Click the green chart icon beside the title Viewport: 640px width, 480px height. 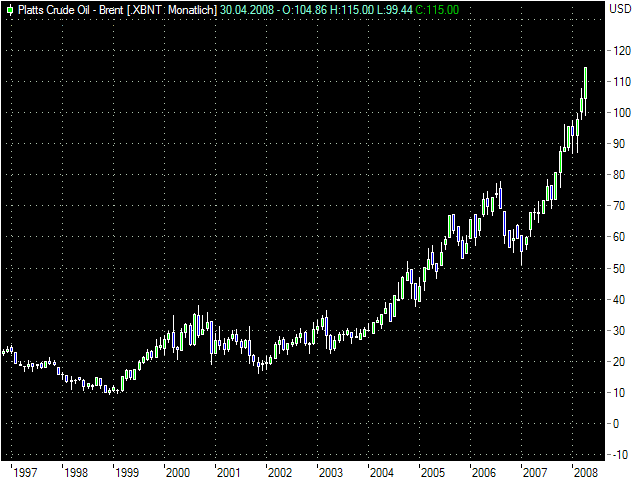[x=10, y=9]
